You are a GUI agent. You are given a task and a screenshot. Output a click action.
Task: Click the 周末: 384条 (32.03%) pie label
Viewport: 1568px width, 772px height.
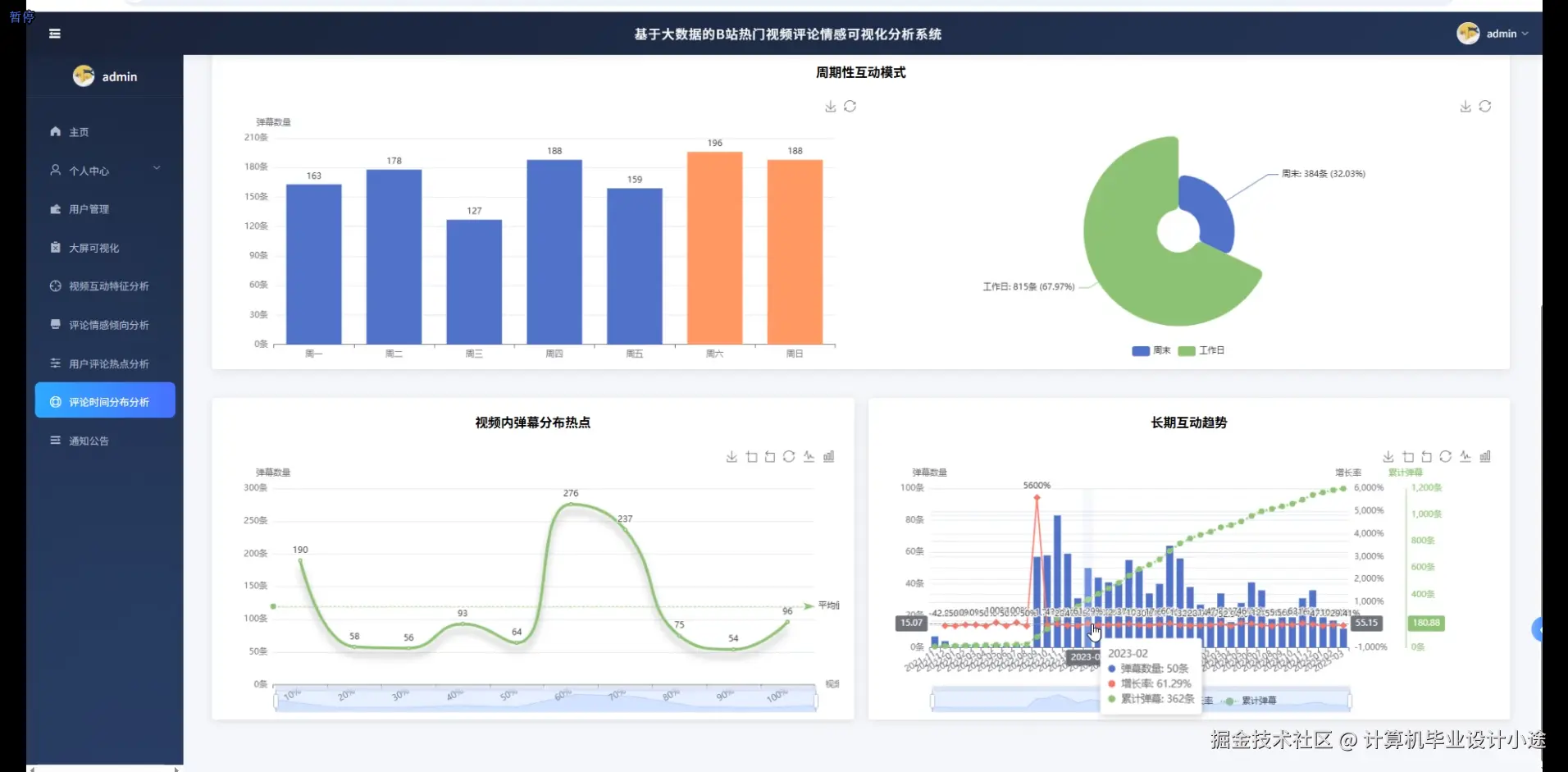point(1324,174)
